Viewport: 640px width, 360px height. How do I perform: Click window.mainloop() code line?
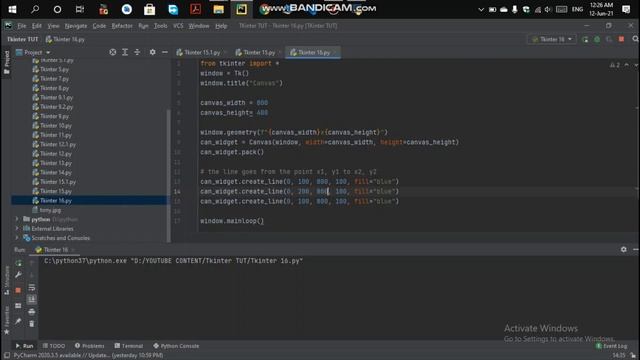[x=232, y=221]
